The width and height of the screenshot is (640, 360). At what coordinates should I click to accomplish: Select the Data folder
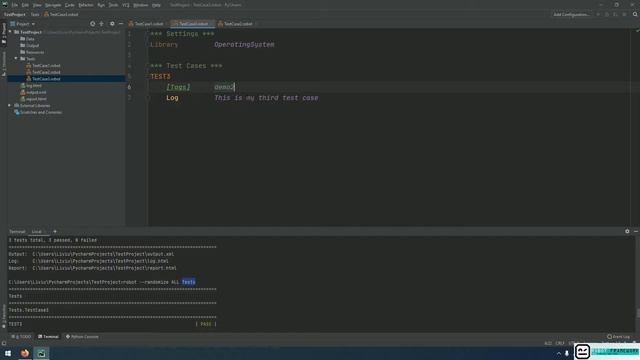tap(28, 39)
